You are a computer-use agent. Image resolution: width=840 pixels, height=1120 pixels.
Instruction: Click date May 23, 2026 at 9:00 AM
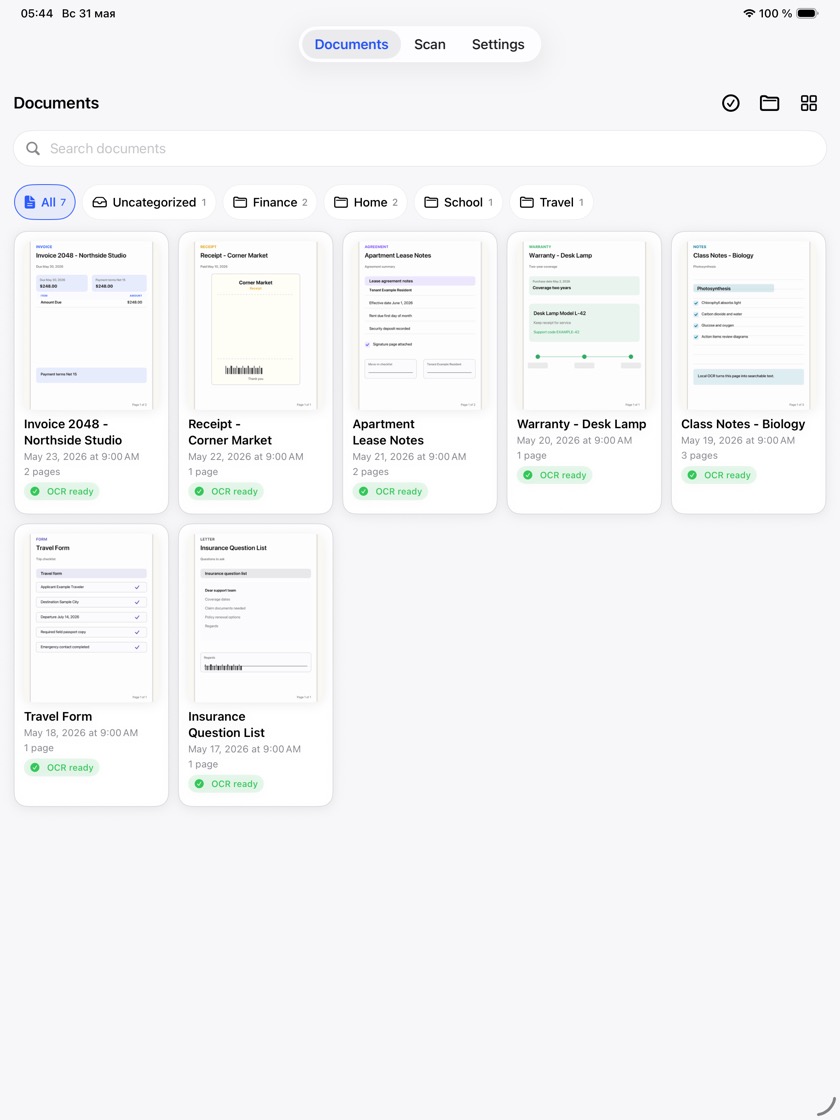pos(81,456)
